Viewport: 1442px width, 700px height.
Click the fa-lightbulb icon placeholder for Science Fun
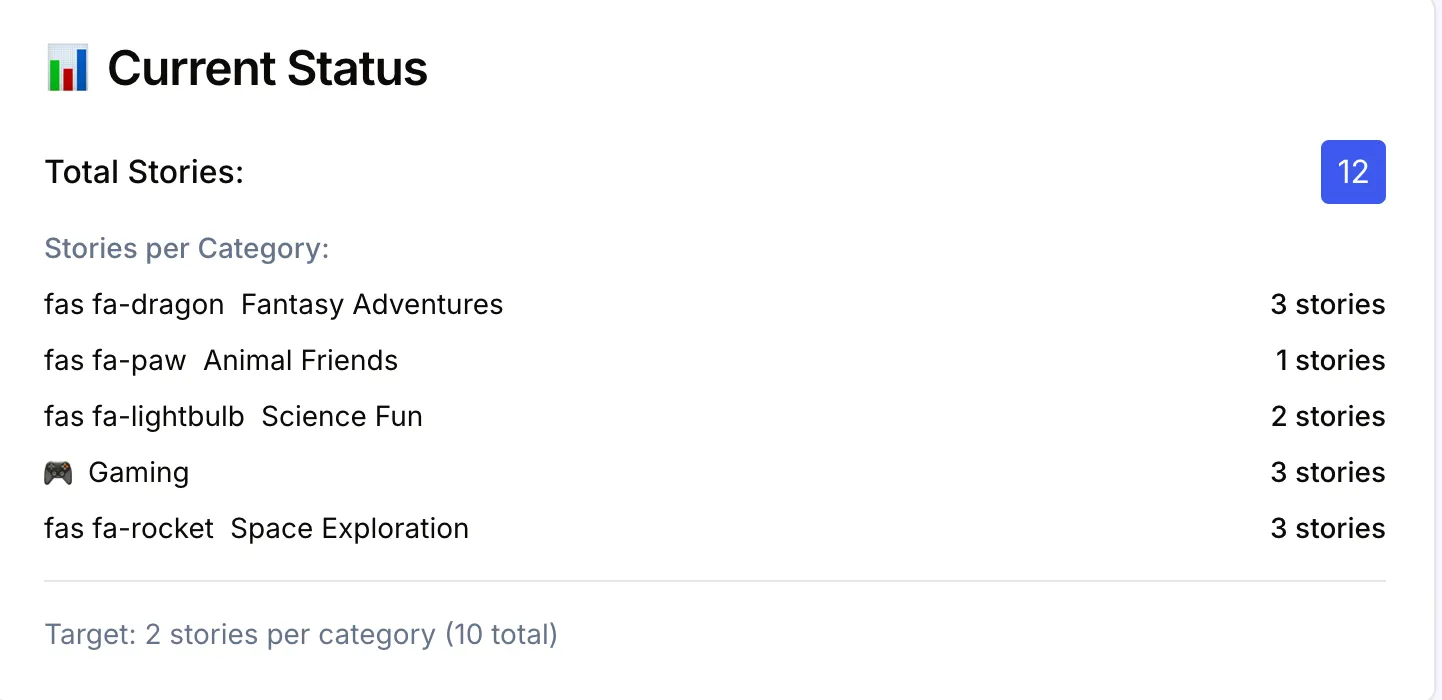pyautogui.click(x=144, y=416)
